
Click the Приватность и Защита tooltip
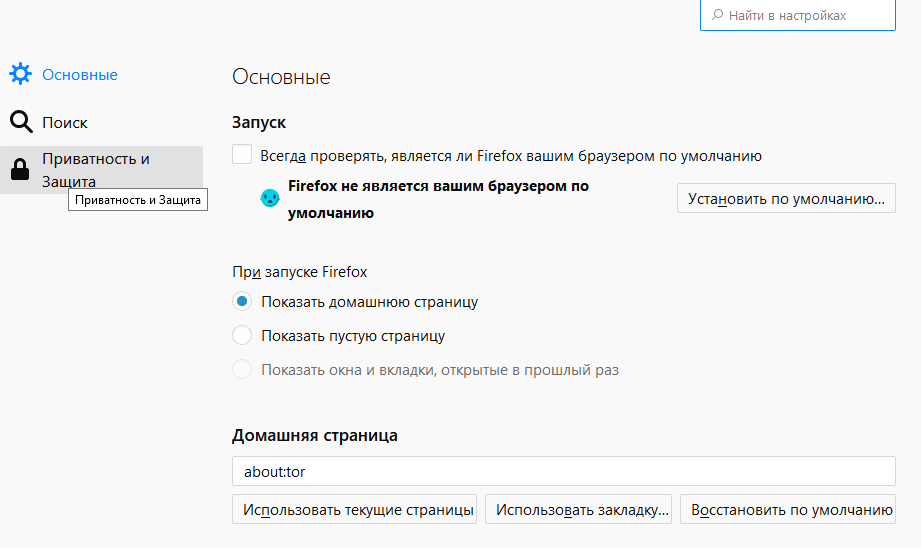(x=137, y=200)
